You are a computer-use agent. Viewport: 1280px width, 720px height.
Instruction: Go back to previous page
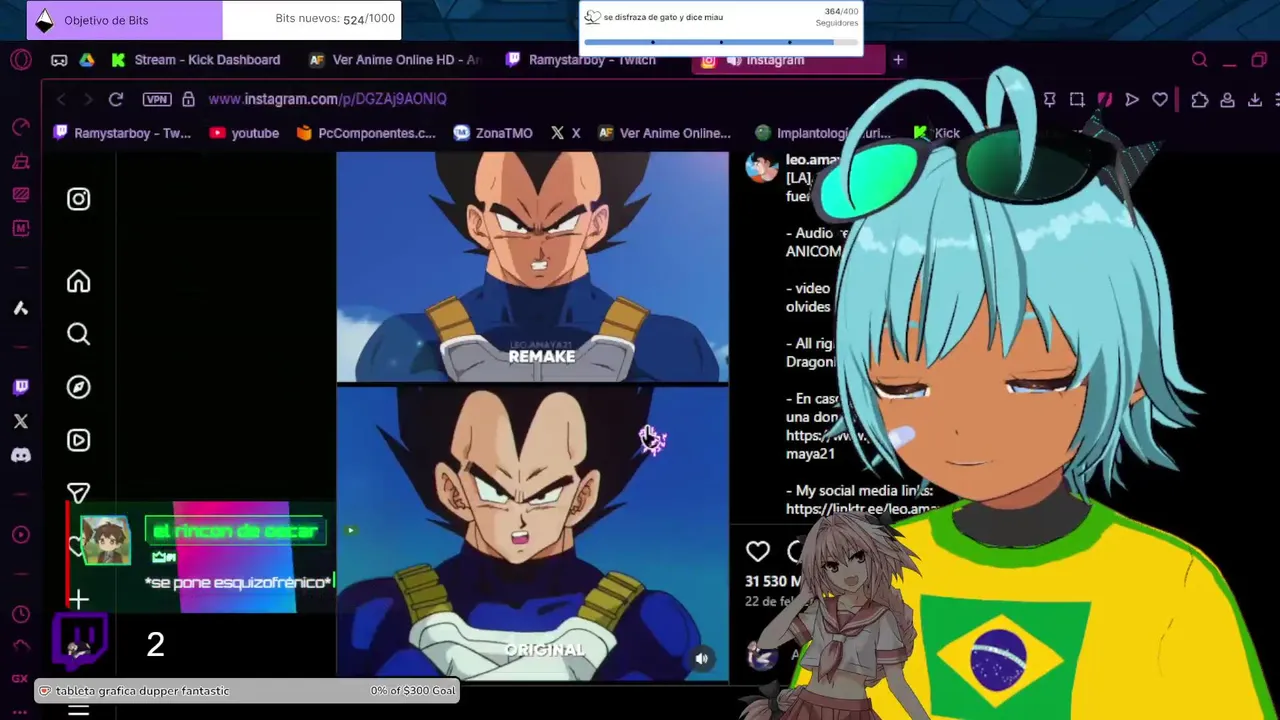coord(61,99)
